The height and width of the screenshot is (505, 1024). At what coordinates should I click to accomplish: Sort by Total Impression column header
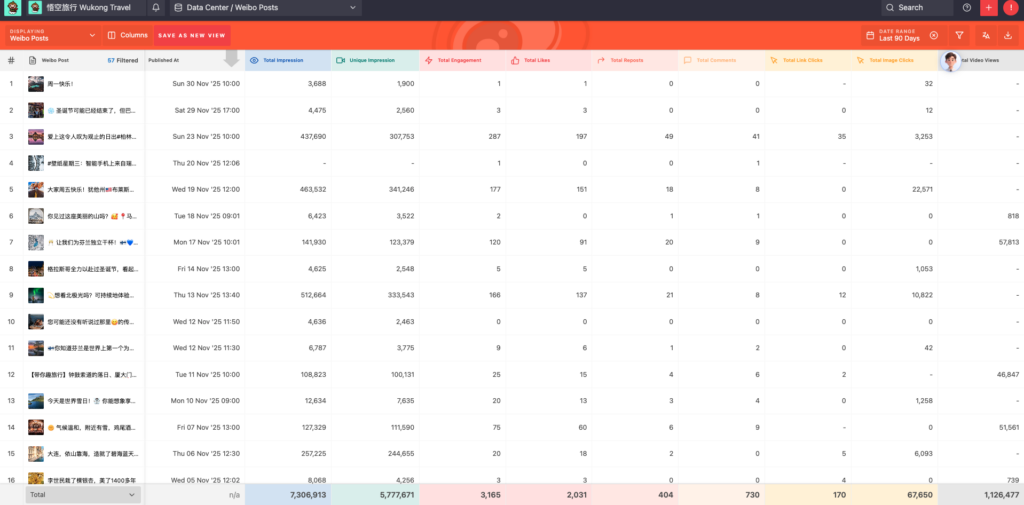coord(285,60)
